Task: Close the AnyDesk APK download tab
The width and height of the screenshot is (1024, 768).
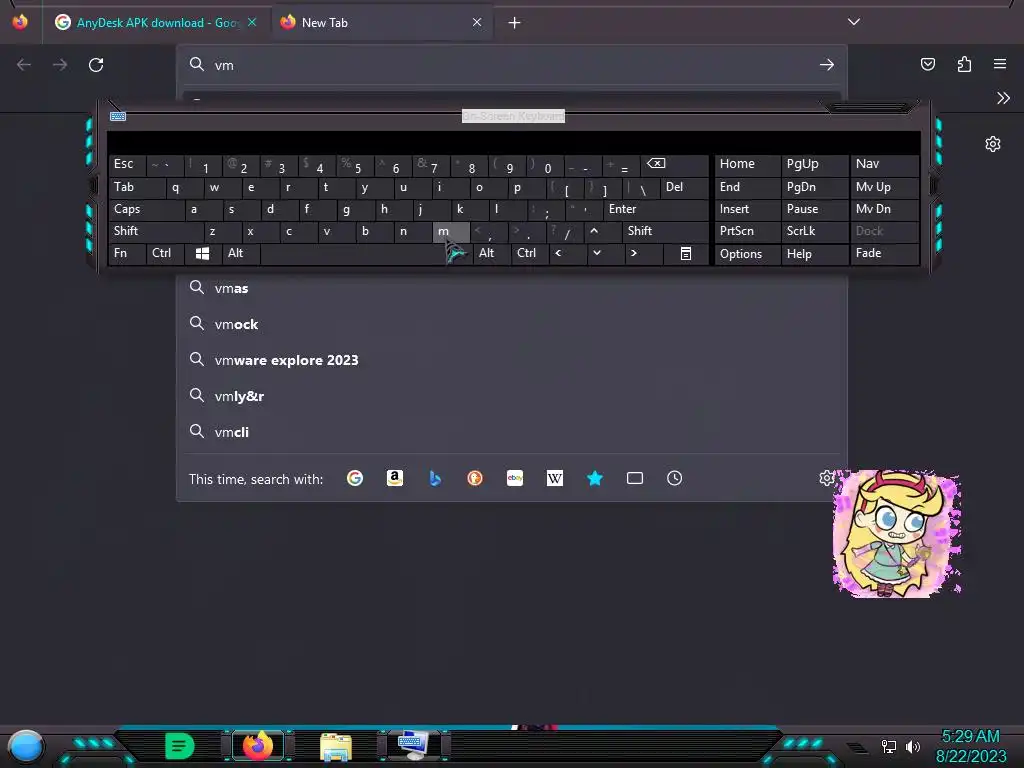Action: (252, 22)
